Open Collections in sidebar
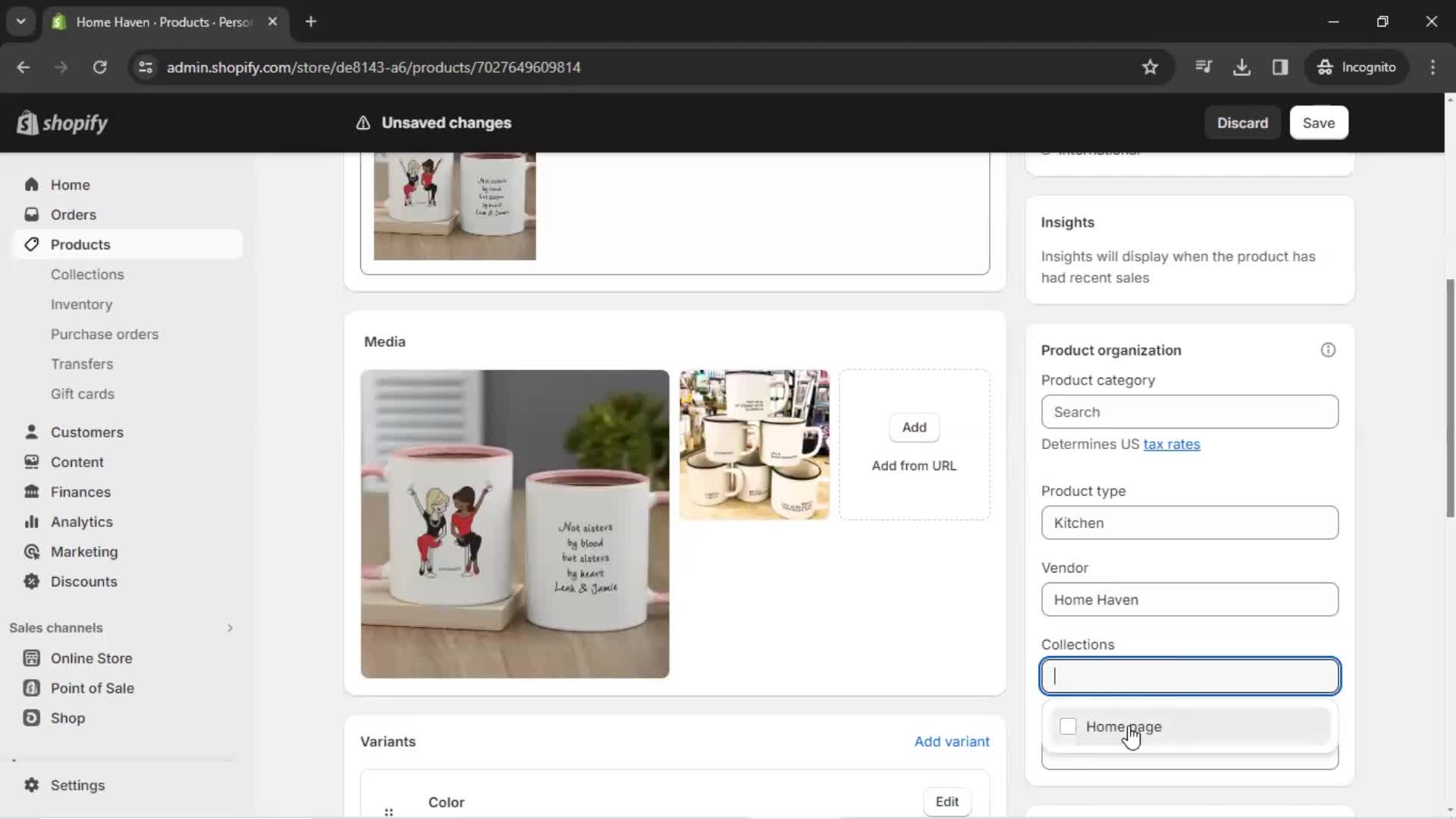The height and width of the screenshot is (819, 1456). click(x=88, y=274)
